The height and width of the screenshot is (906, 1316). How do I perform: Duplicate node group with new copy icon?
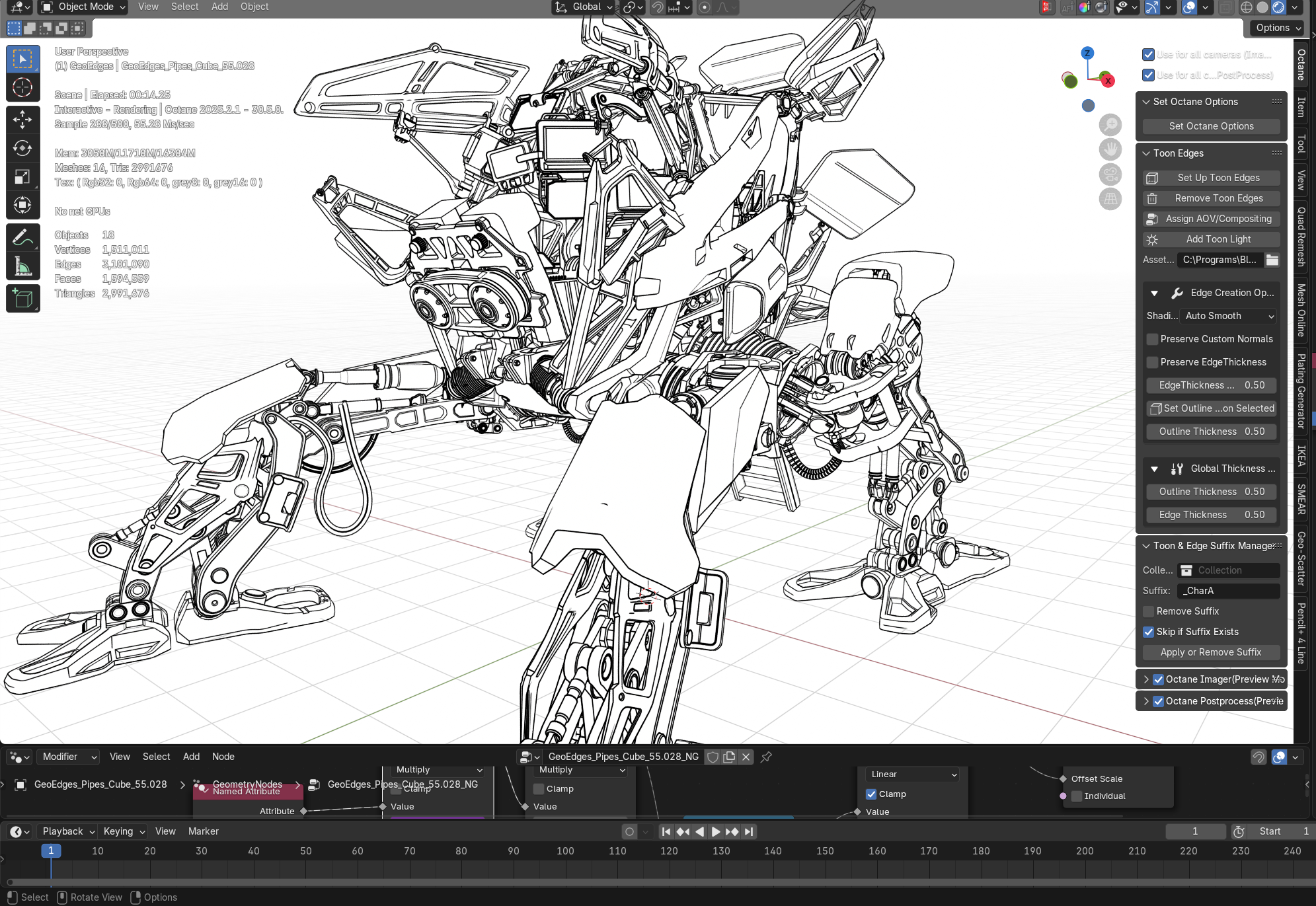(x=729, y=757)
